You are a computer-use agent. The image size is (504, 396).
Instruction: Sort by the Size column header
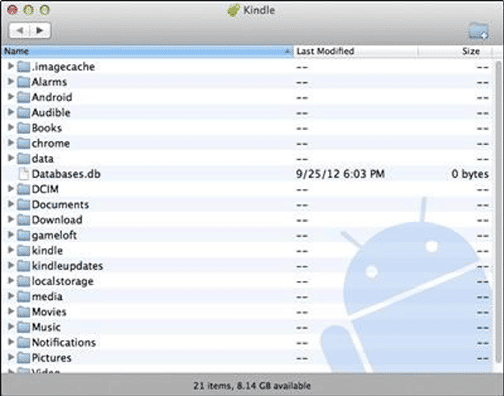tap(455, 51)
